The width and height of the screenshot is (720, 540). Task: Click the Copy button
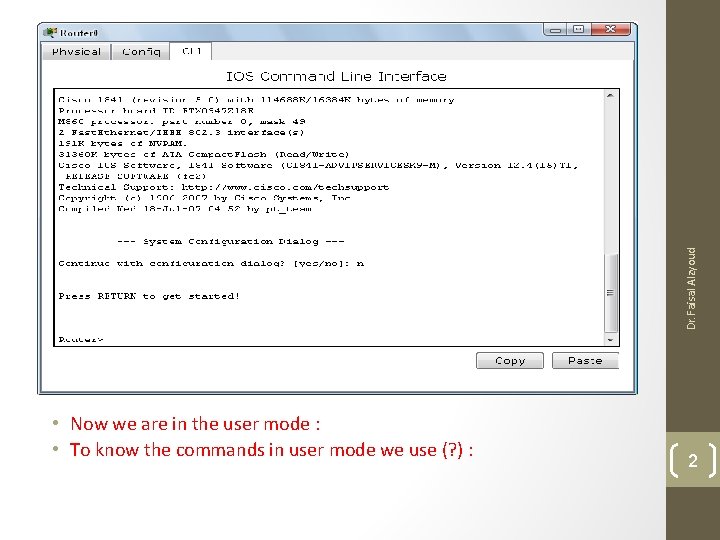click(x=510, y=360)
